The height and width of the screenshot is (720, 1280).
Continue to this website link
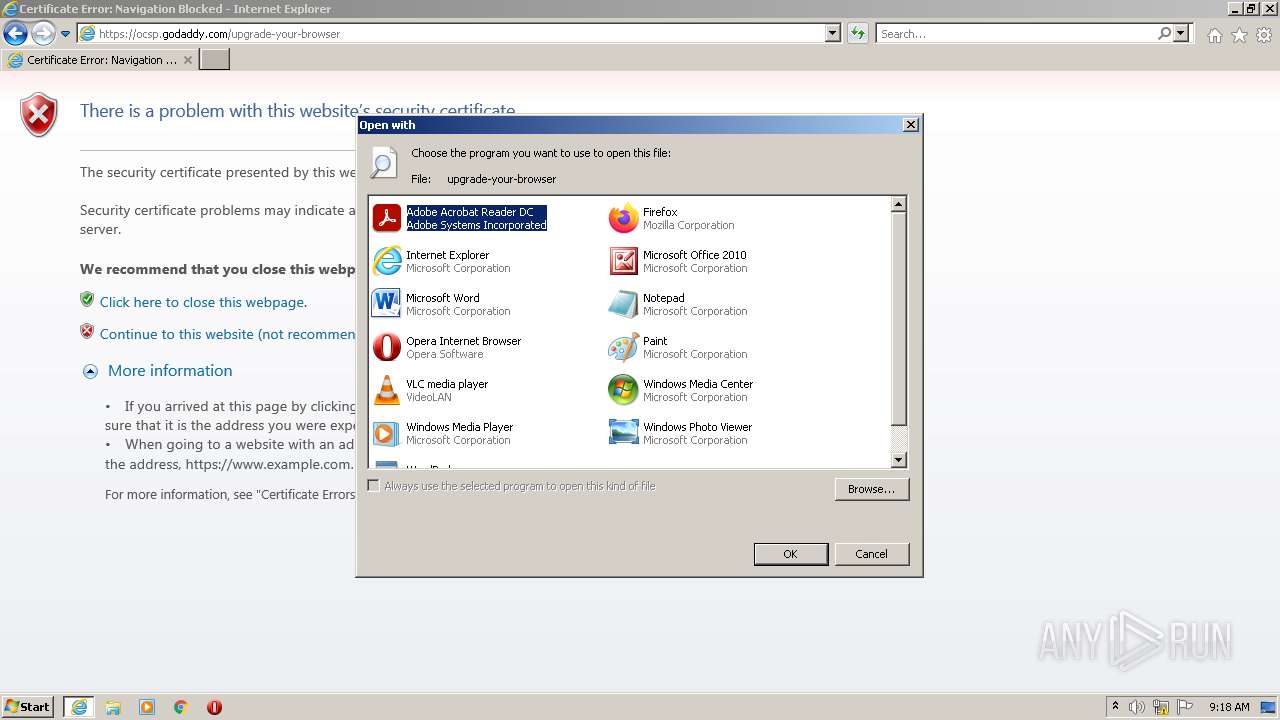pos(227,334)
